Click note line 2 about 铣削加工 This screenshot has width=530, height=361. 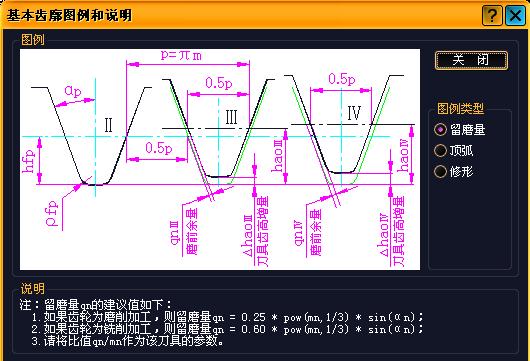227,329
